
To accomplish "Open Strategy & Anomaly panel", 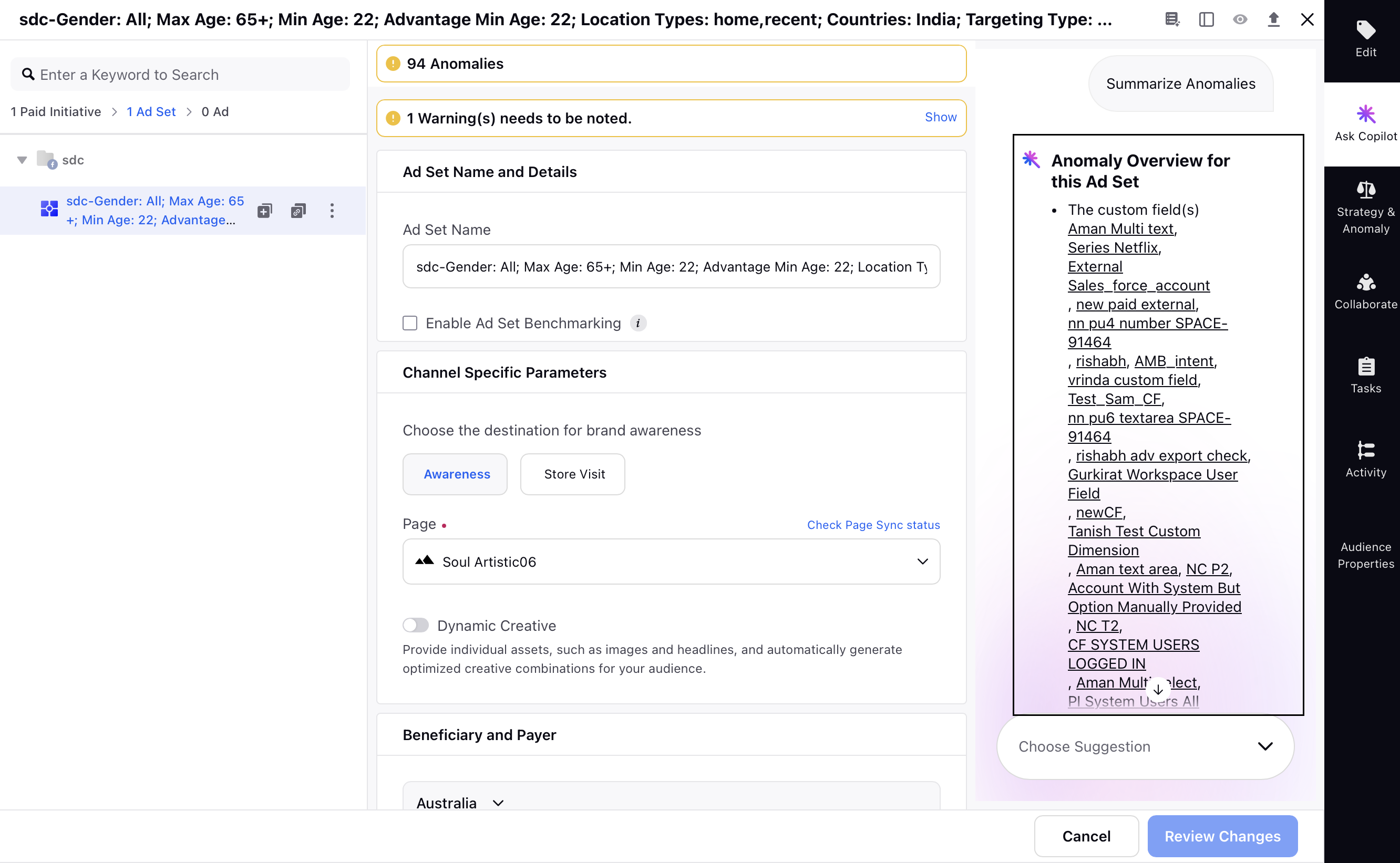I will pos(1365,207).
